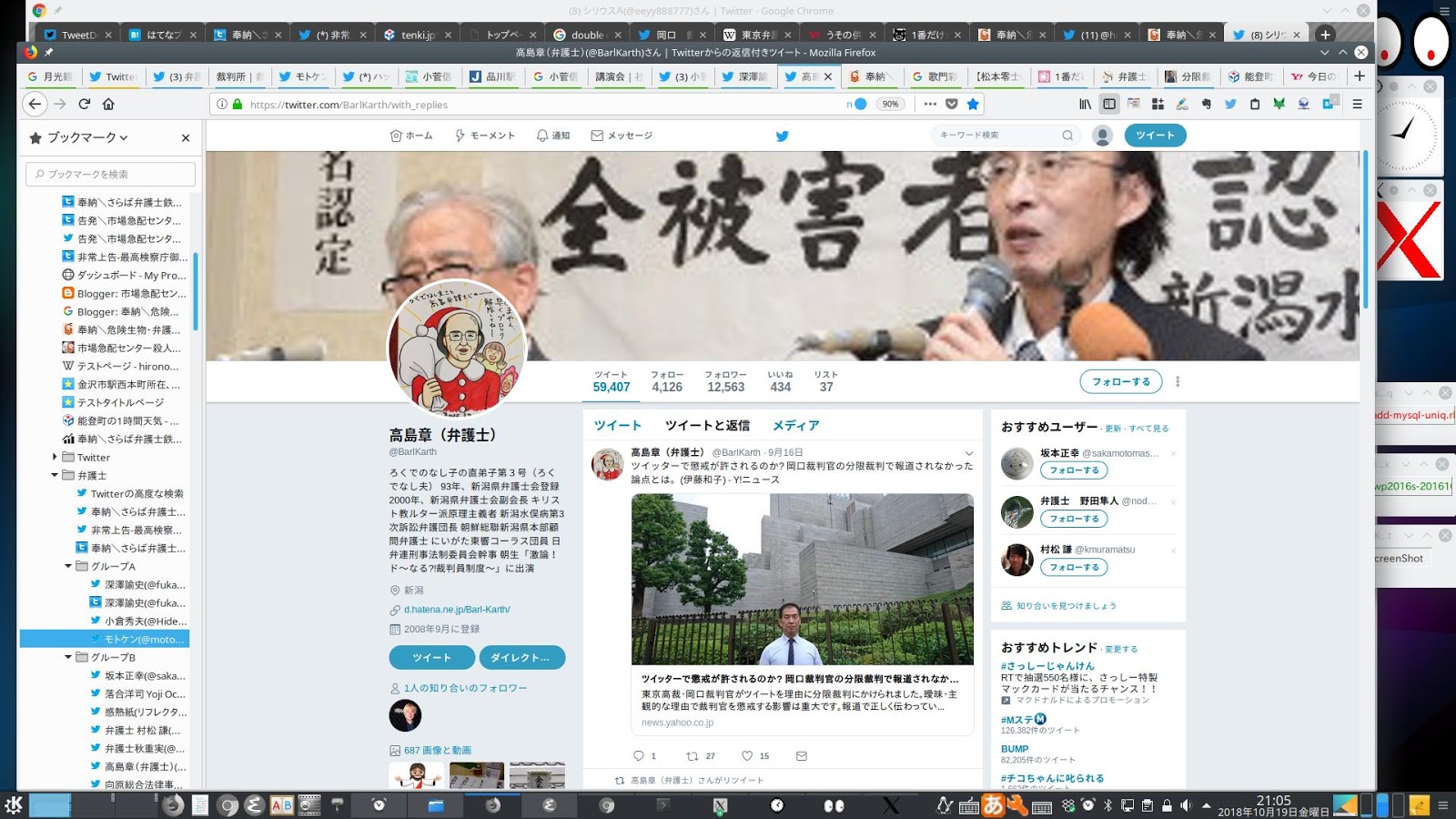Viewport: 1456px width, 819px height.
Task: Open Twitter メッセージ messages item
Action: [622, 136]
